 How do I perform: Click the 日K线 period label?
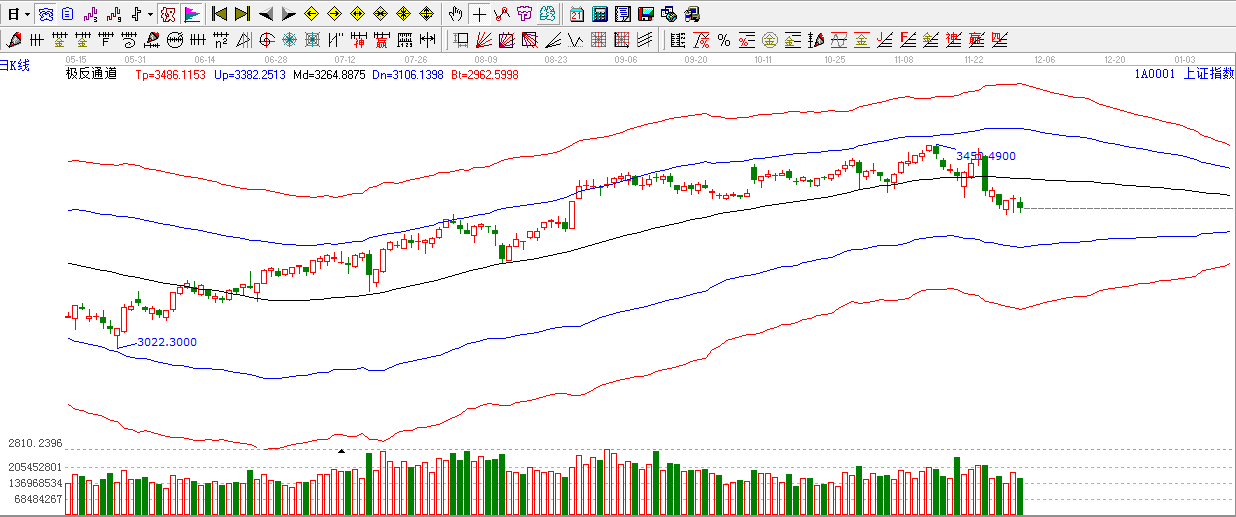coord(15,65)
